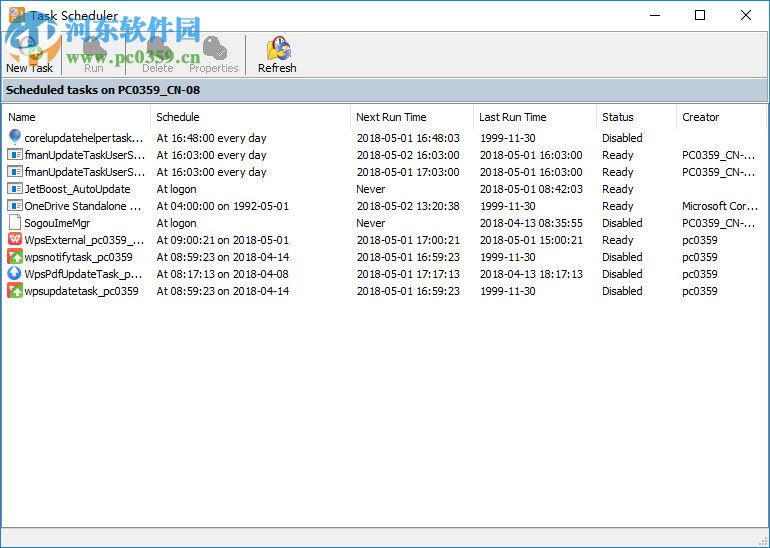Click Disabled status of corelupdatehelpertask

(x=622, y=138)
